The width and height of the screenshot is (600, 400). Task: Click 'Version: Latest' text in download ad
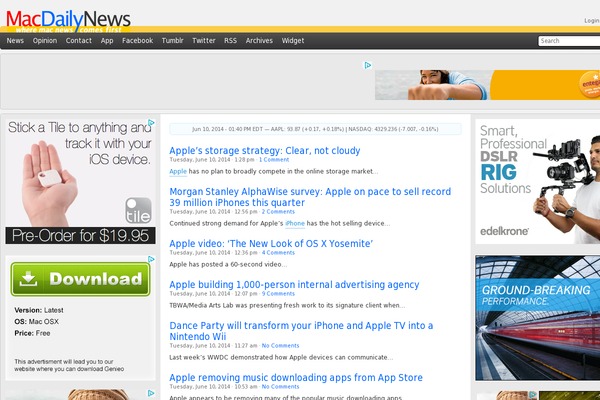tap(39, 310)
